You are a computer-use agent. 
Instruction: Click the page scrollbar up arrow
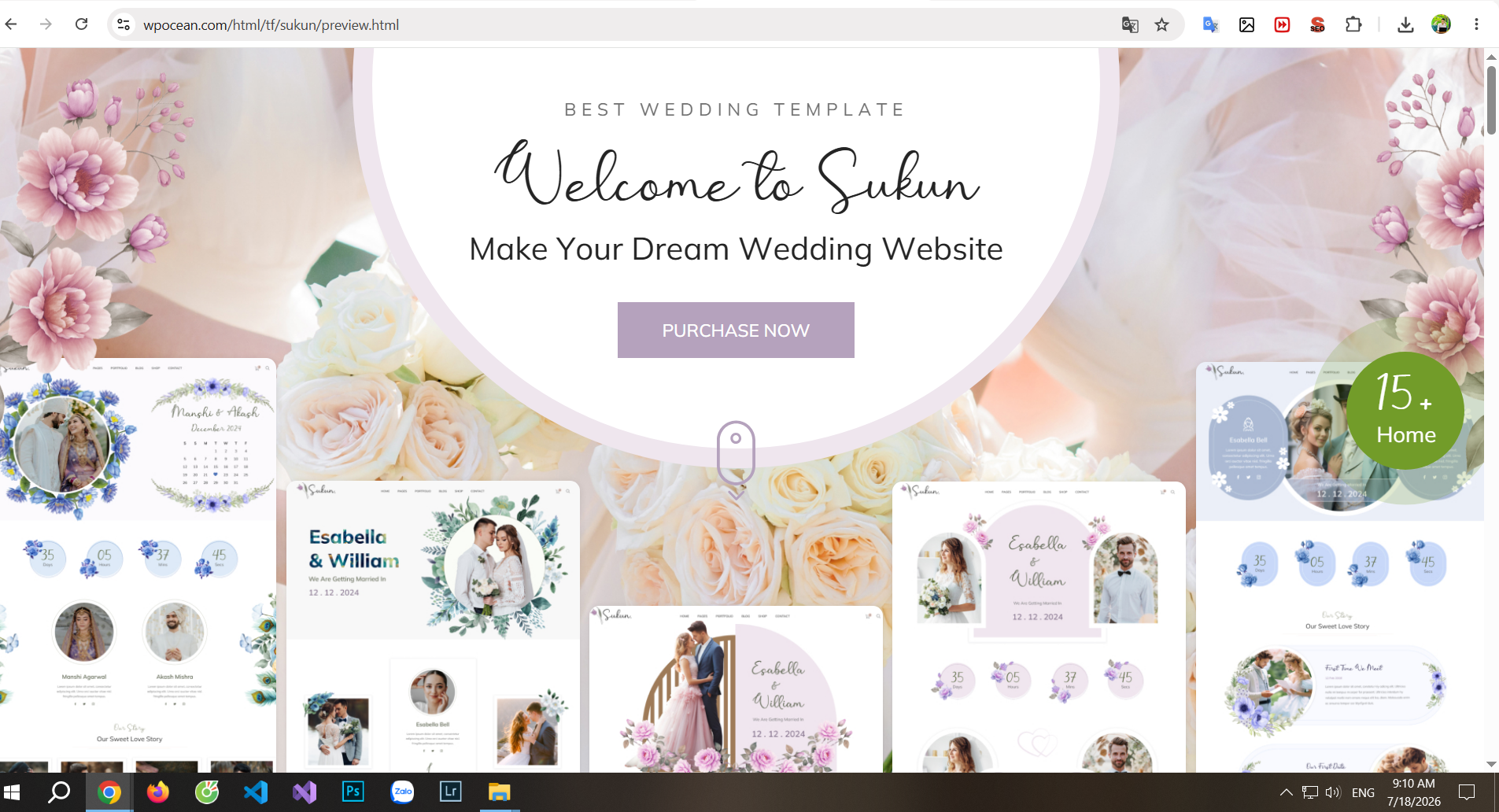(x=1491, y=57)
